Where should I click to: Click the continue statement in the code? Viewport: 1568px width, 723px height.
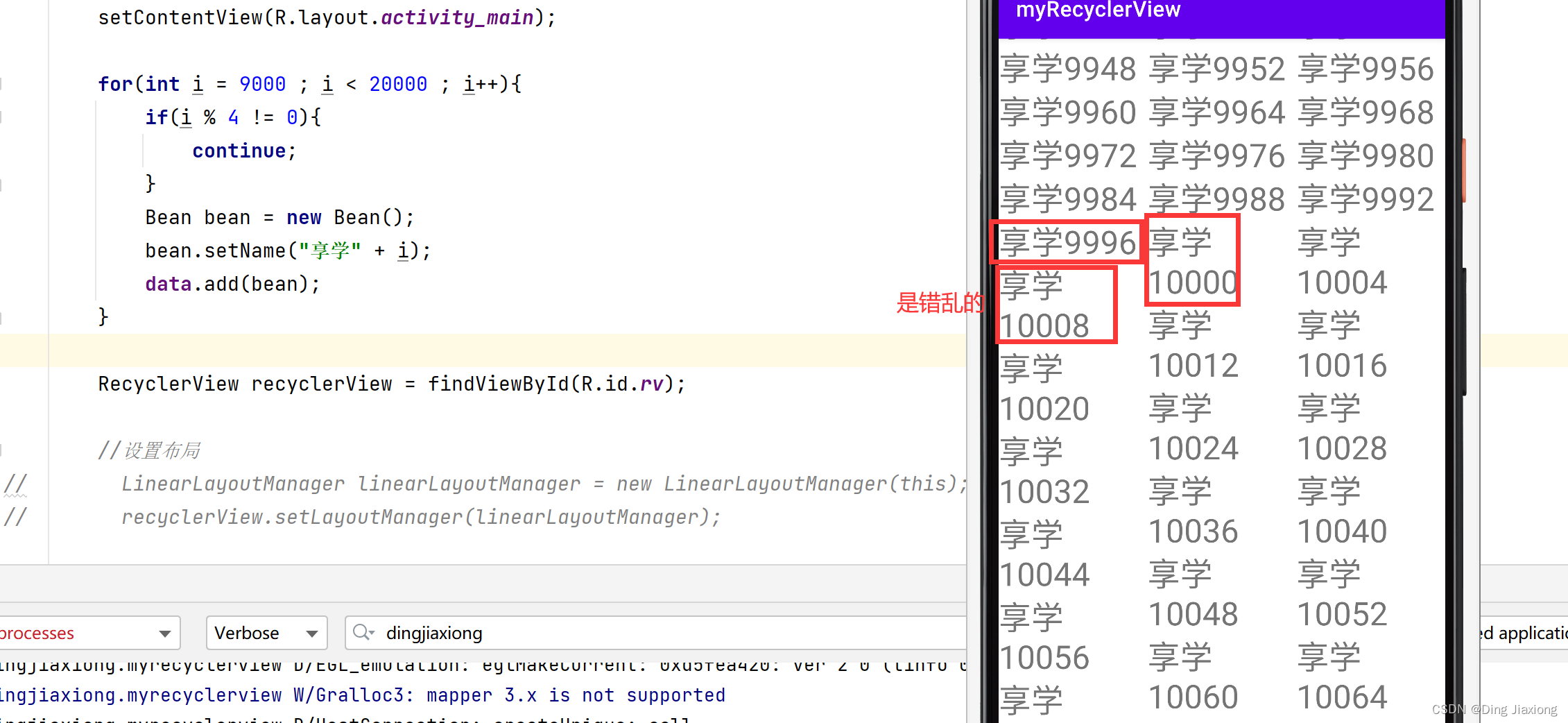click(244, 151)
